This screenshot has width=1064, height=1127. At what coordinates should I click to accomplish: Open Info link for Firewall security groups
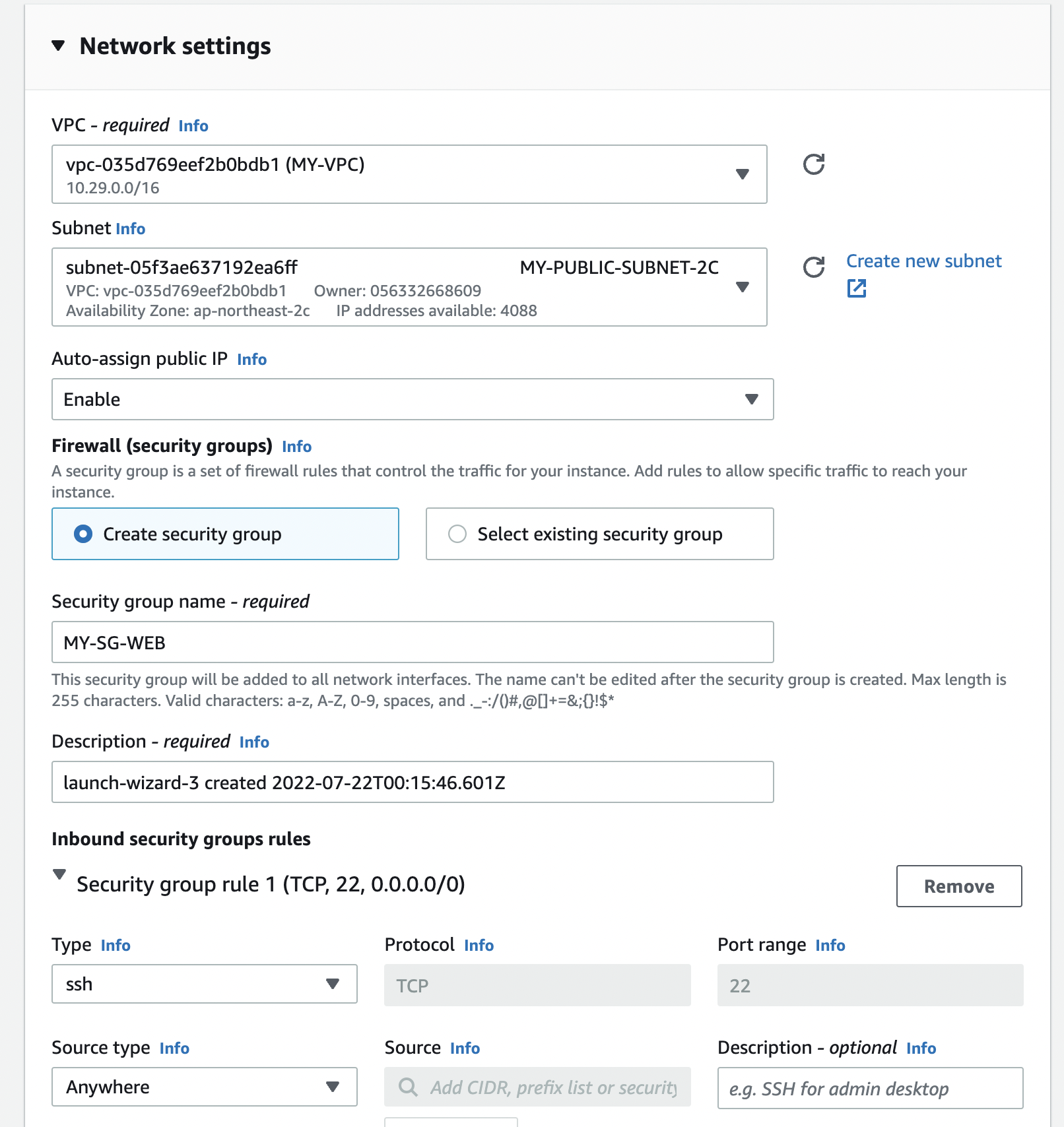(x=296, y=447)
